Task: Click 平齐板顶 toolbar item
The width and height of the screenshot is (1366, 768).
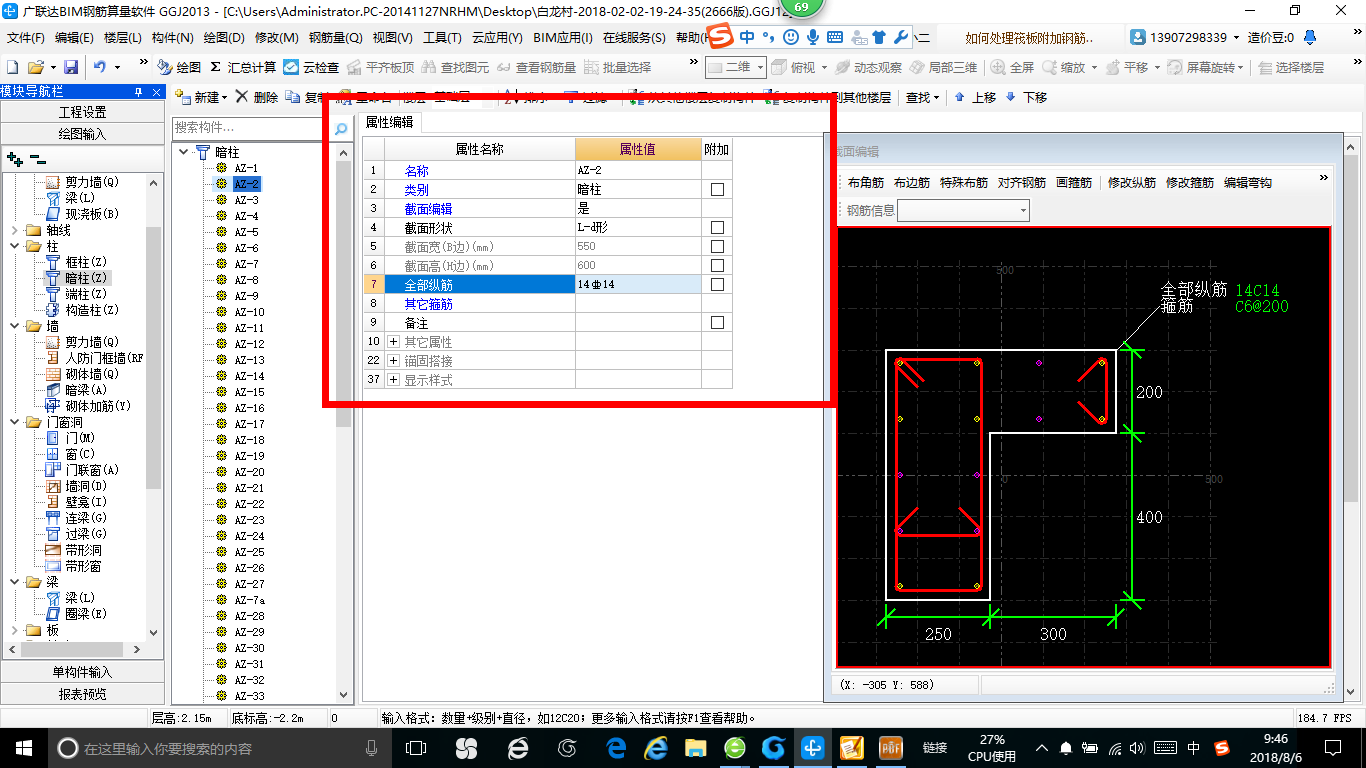Action: pos(380,67)
